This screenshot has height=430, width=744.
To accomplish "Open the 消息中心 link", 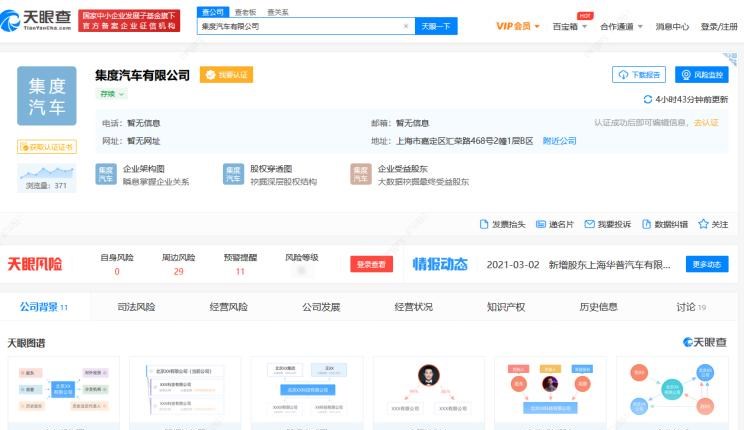I will [672, 27].
